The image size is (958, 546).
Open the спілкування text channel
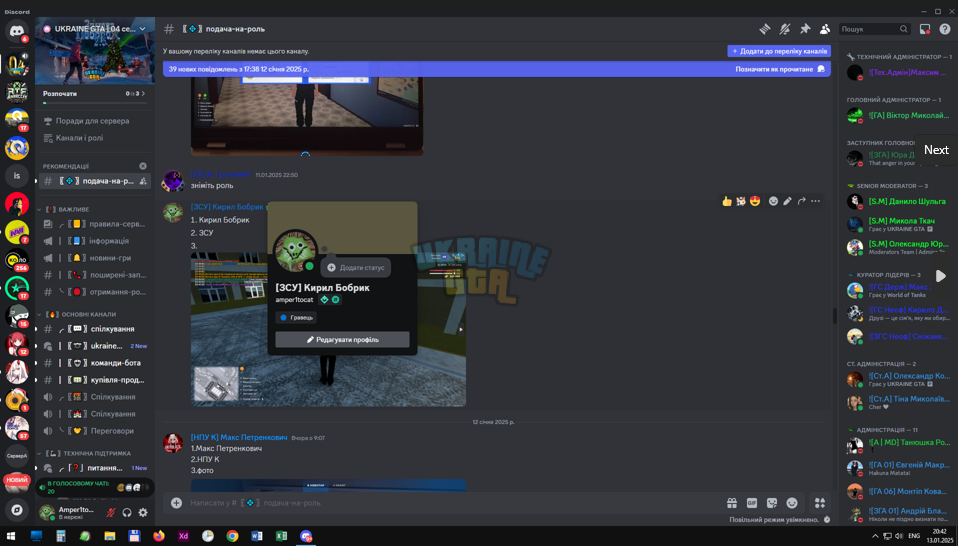[x=95, y=329]
